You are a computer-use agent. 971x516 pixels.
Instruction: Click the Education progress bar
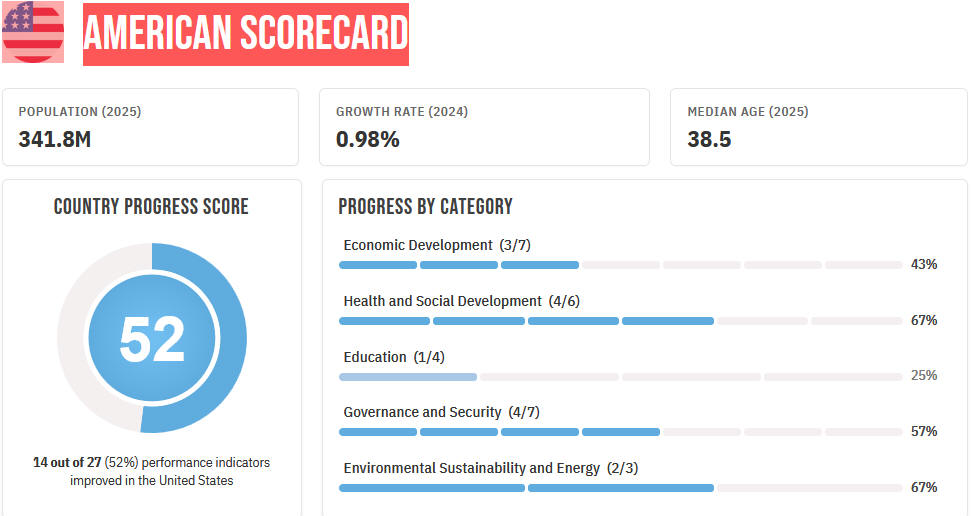coord(620,377)
